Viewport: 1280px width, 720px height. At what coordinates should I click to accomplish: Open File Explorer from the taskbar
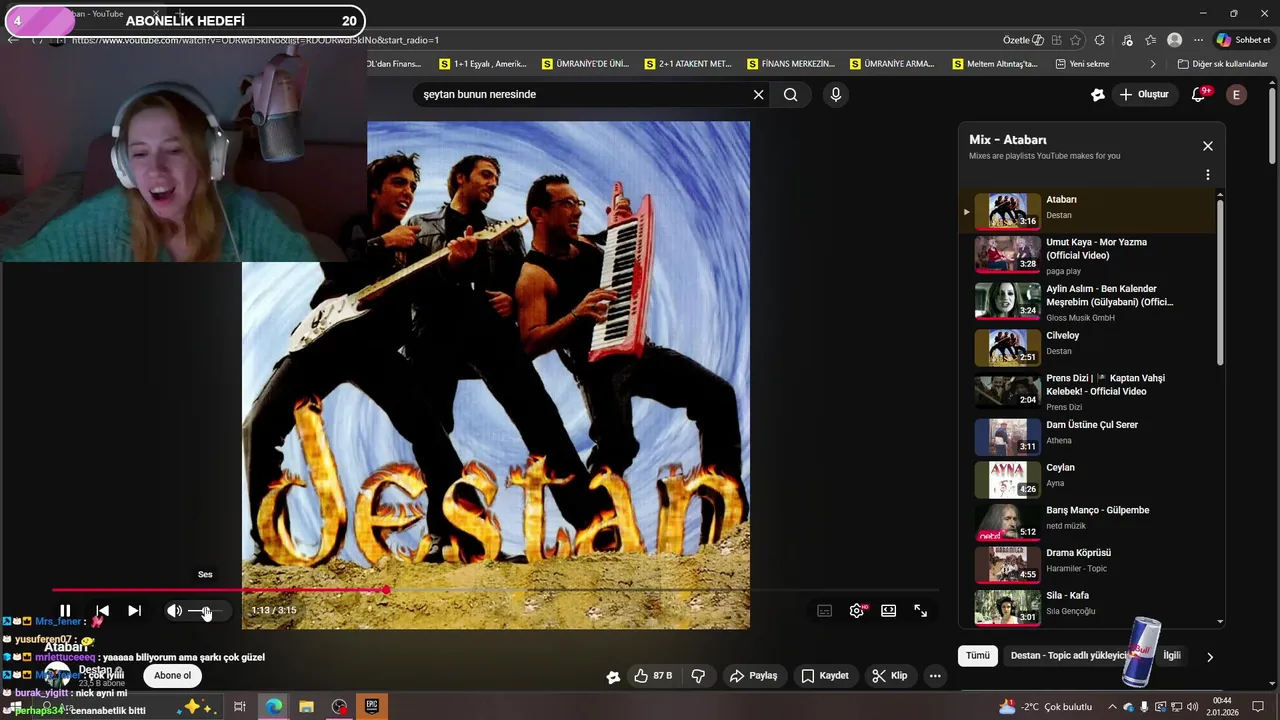tap(306, 707)
